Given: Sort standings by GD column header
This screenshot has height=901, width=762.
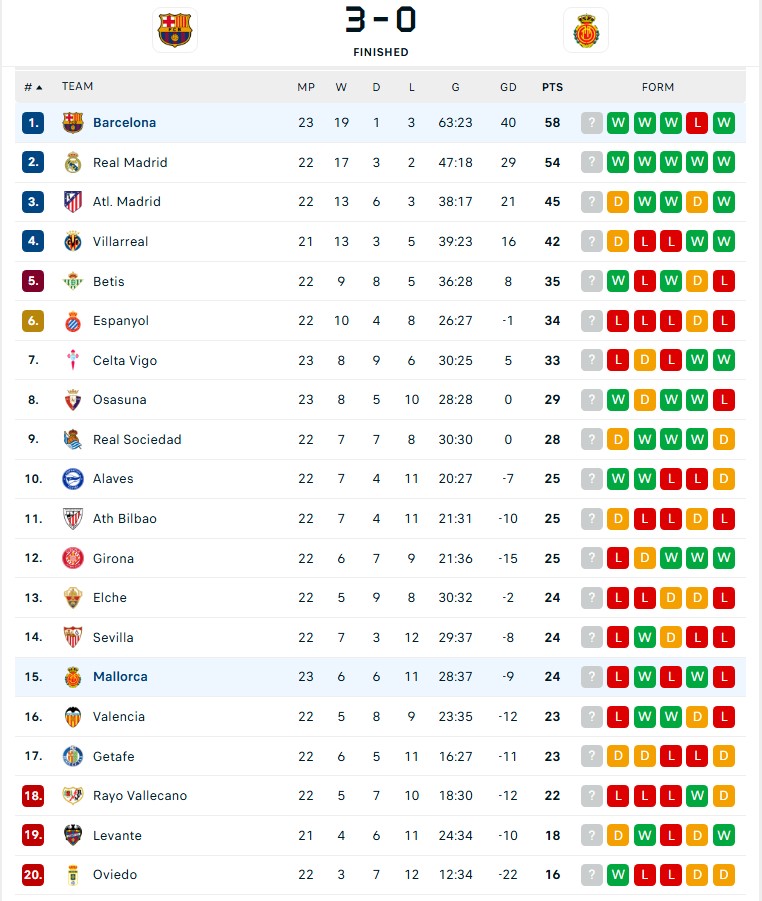Looking at the screenshot, I should click(508, 87).
